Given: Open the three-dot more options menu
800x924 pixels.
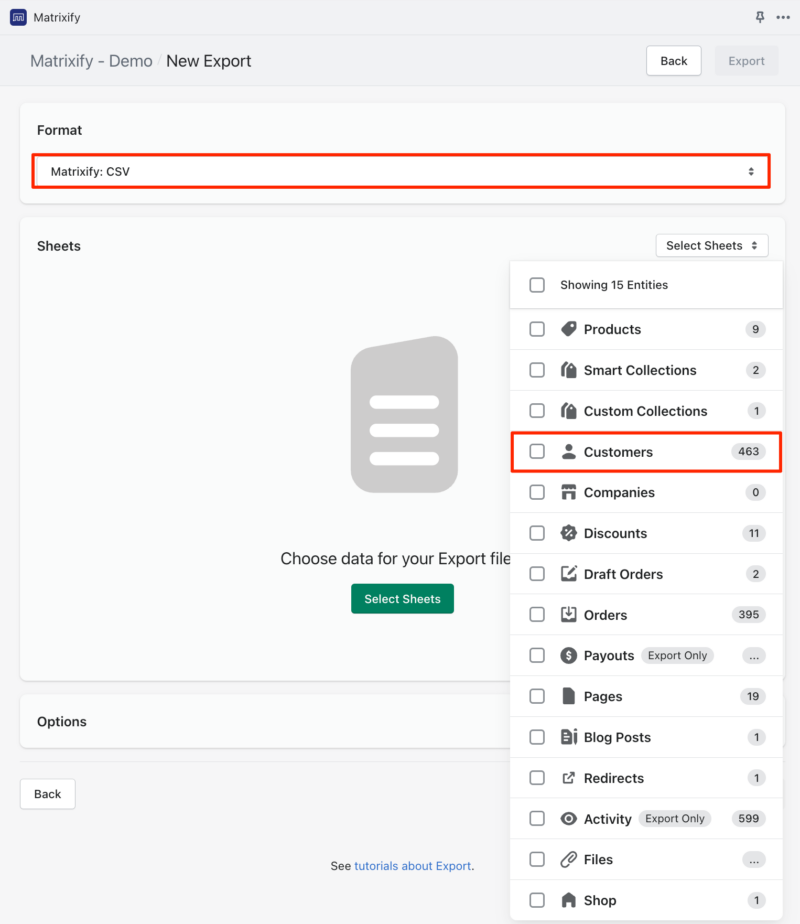Looking at the screenshot, I should point(783,17).
